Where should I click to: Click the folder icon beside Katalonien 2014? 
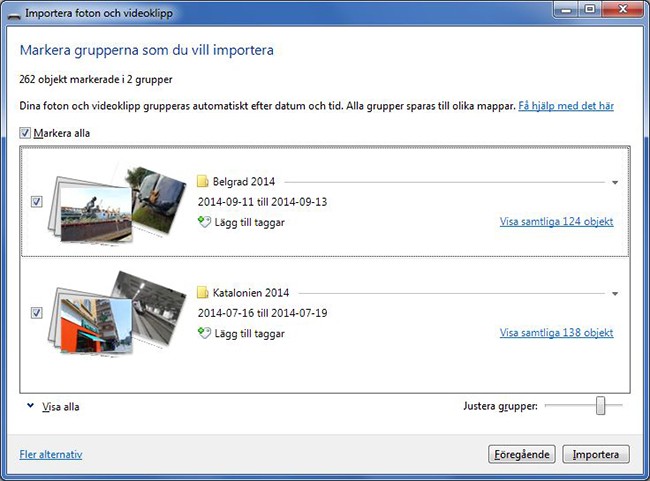click(204, 293)
